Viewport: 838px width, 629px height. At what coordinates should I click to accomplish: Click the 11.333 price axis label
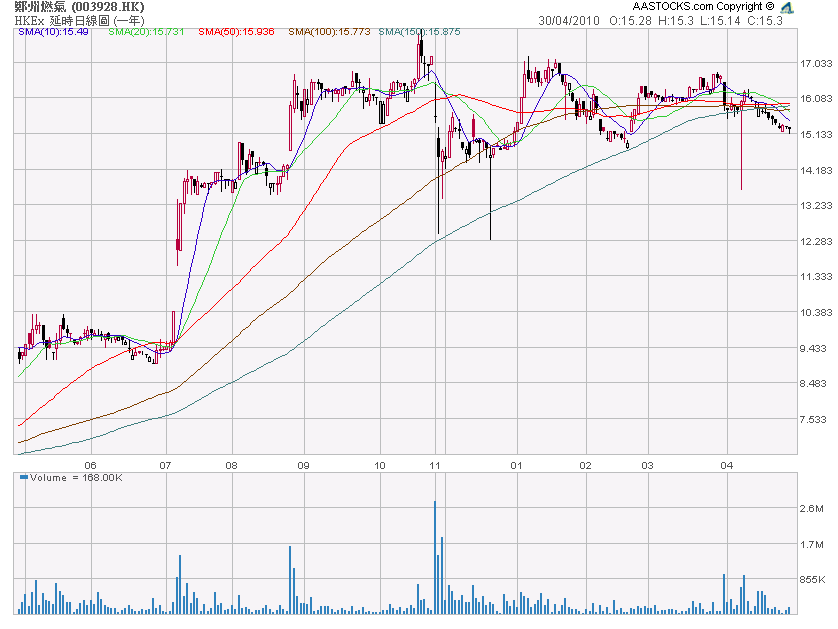(x=816, y=276)
